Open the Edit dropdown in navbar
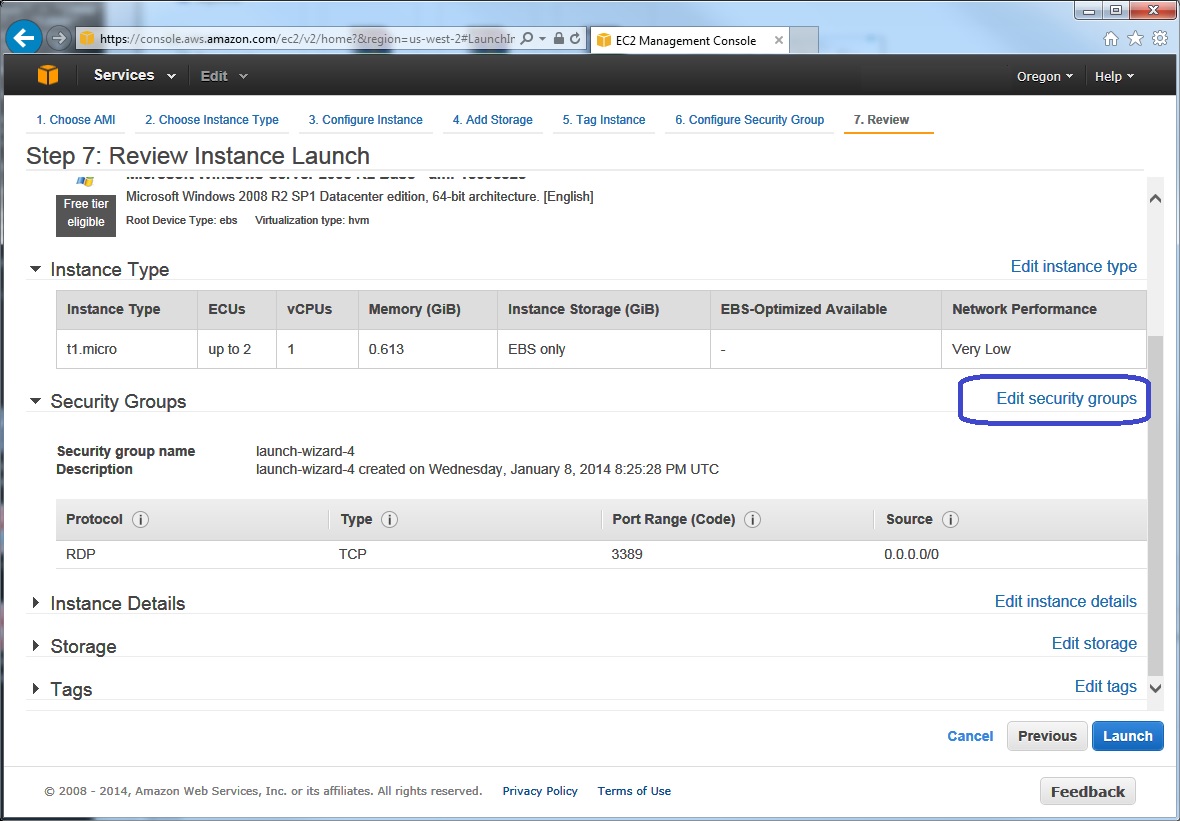Image resolution: width=1180 pixels, height=821 pixels. tap(224, 76)
